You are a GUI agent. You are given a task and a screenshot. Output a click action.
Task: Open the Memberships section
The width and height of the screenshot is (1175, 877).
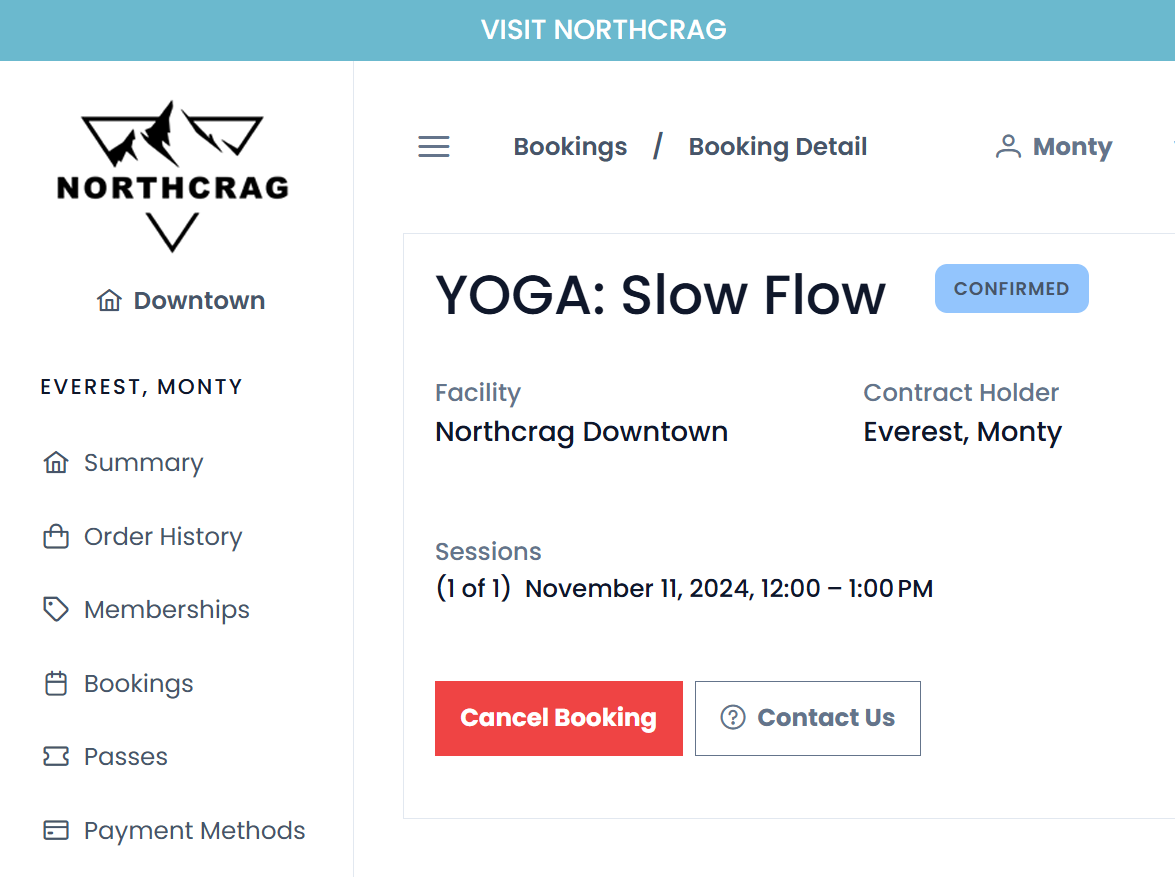click(167, 610)
